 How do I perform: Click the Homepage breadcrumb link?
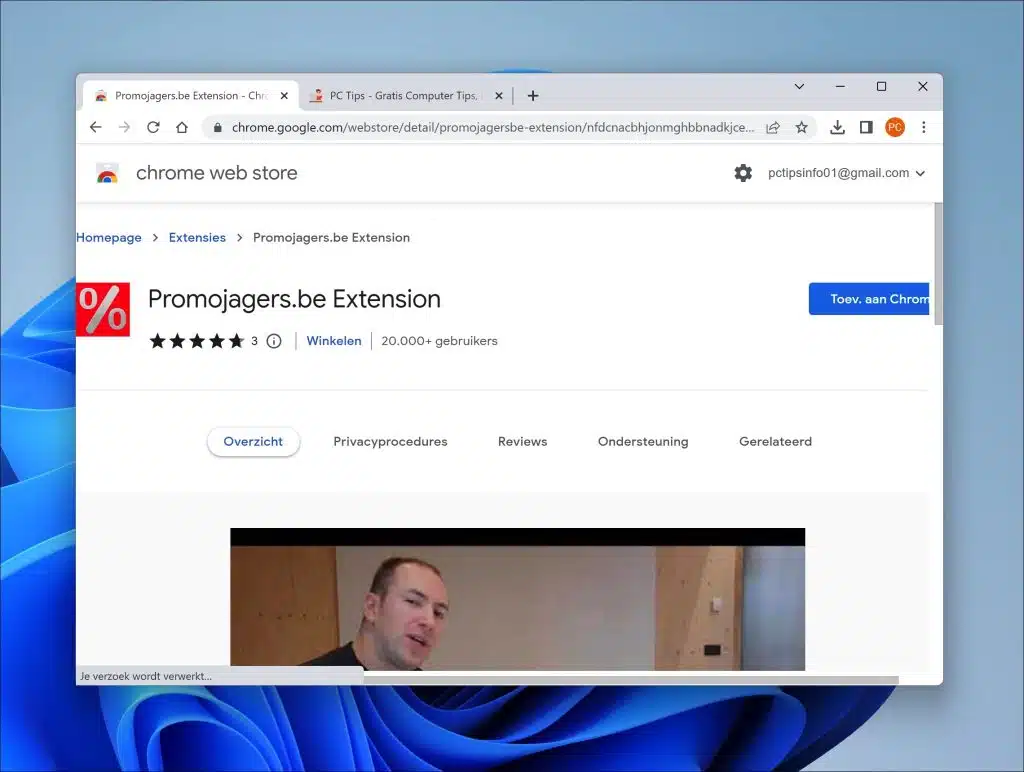point(109,238)
